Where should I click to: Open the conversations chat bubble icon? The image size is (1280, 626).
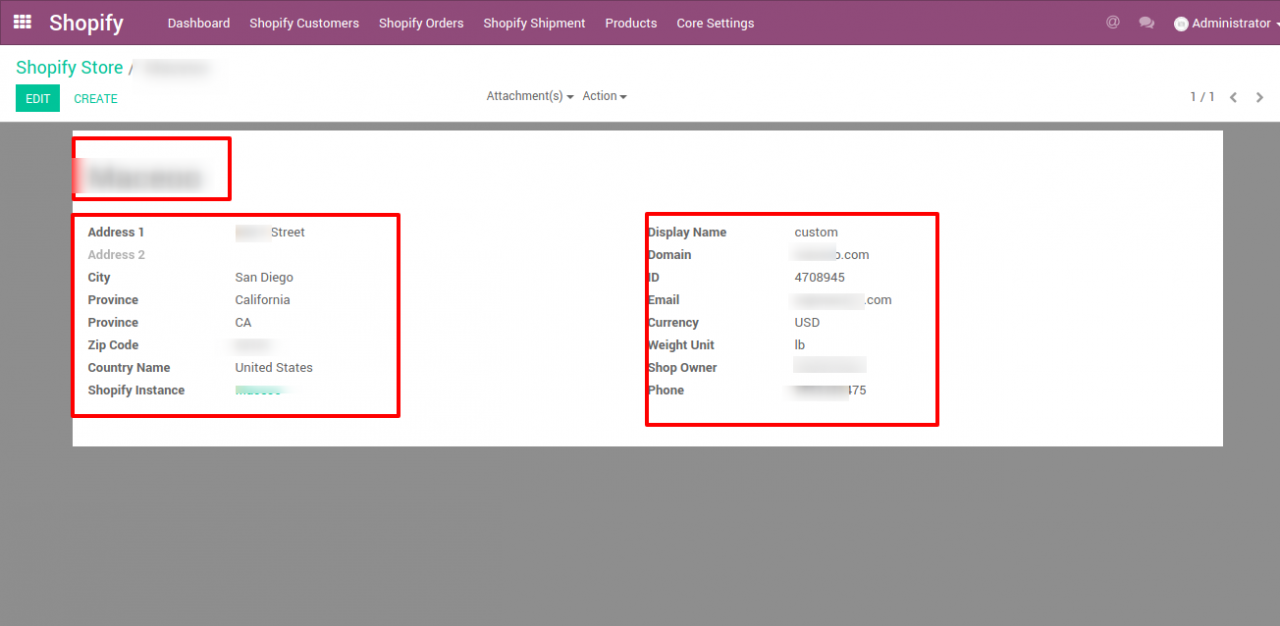(x=1146, y=23)
